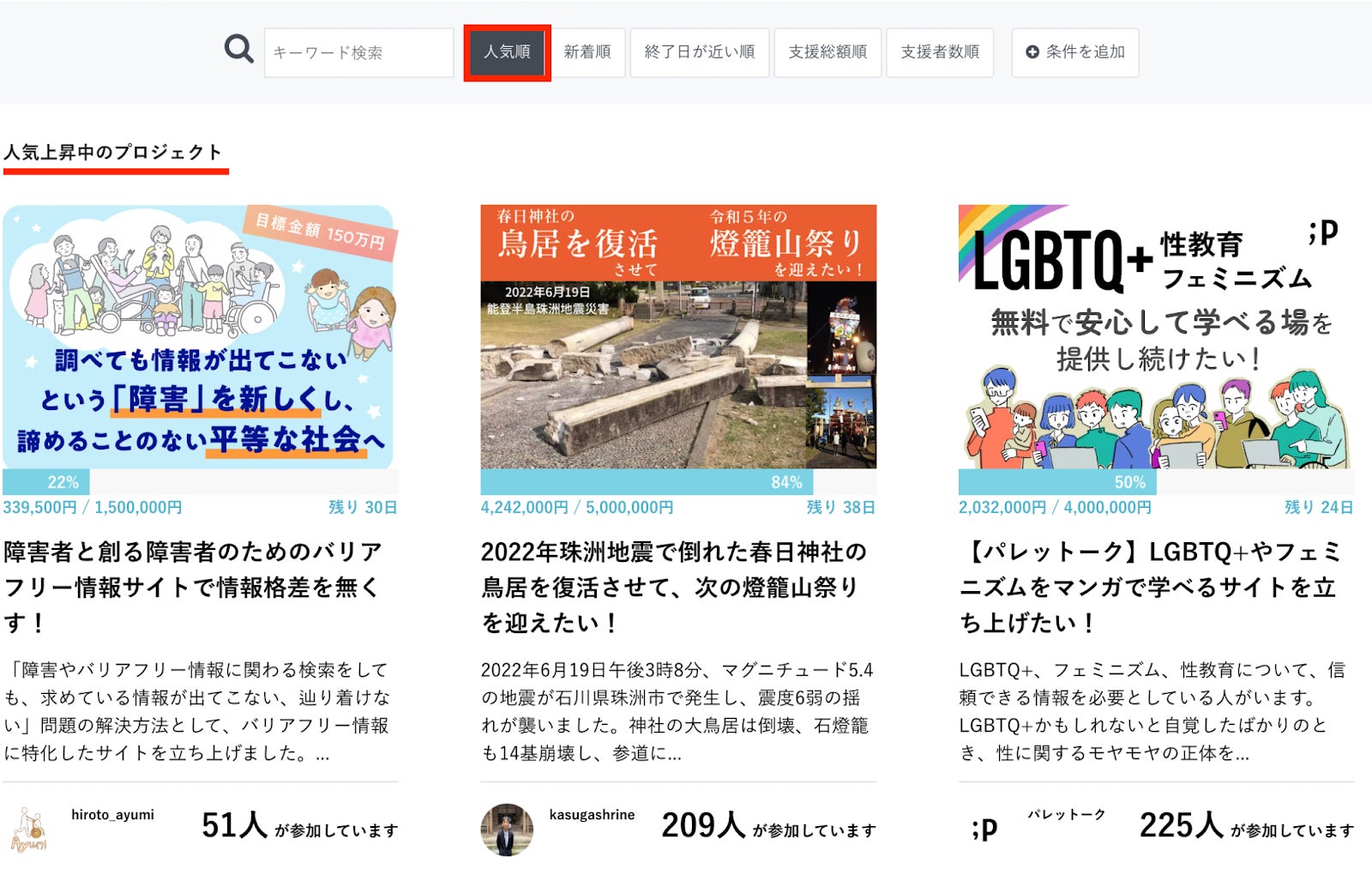The height and width of the screenshot is (881, 1372).
Task: Focus the キーワード検索 input field
Action: click(358, 52)
